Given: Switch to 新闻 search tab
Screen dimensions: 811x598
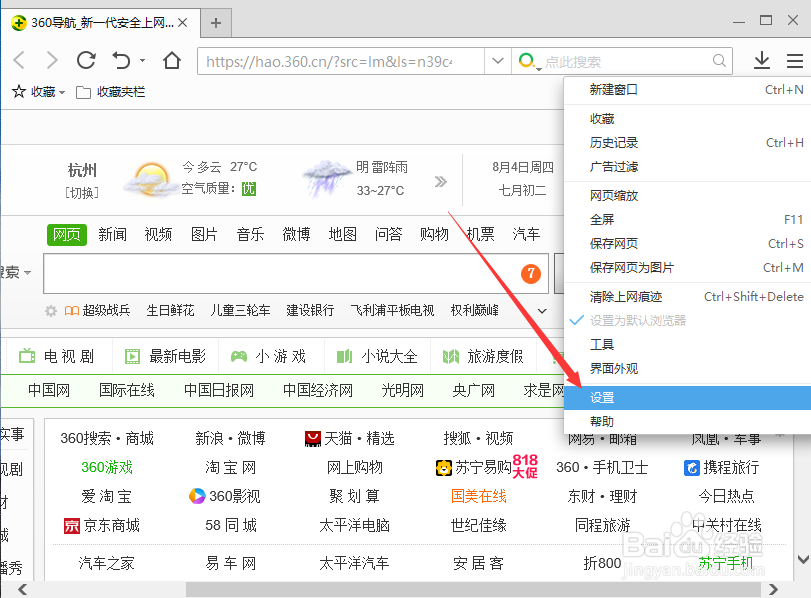Looking at the screenshot, I should click(x=112, y=234).
